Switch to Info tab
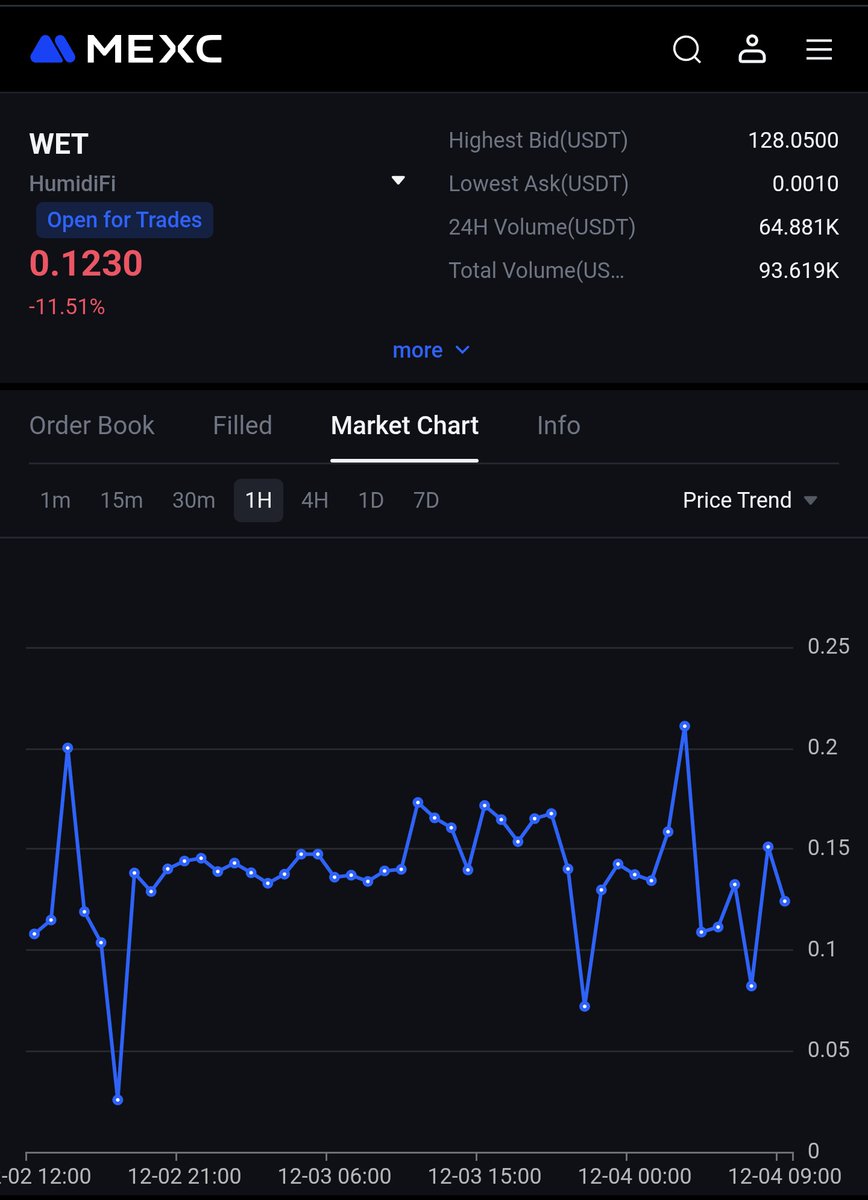The height and width of the screenshot is (1200, 868). point(558,425)
